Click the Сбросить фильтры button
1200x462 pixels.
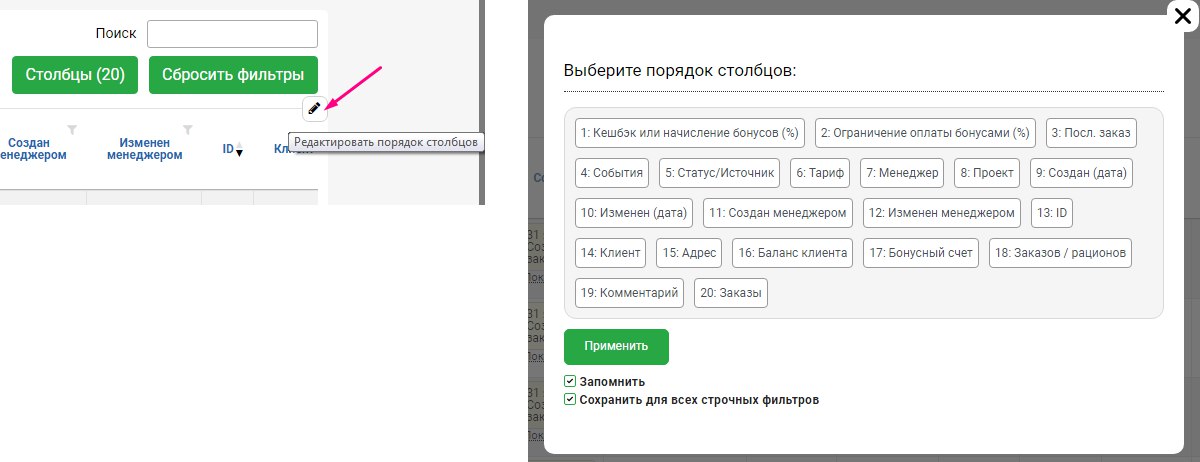233,75
